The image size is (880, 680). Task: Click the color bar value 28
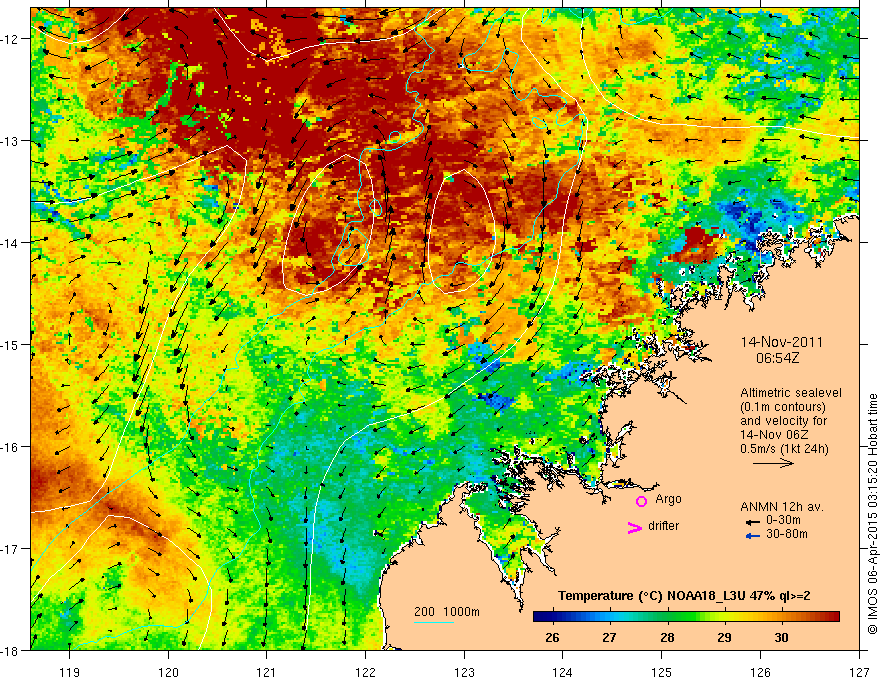click(667, 637)
